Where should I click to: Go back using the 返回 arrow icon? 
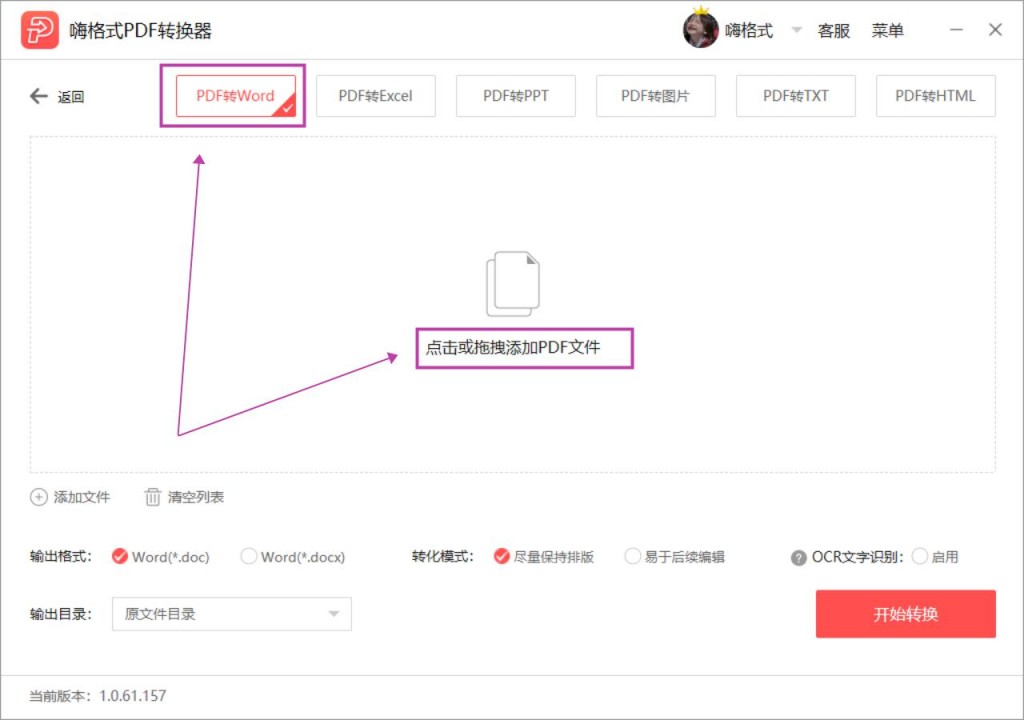click(x=39, y=96)
